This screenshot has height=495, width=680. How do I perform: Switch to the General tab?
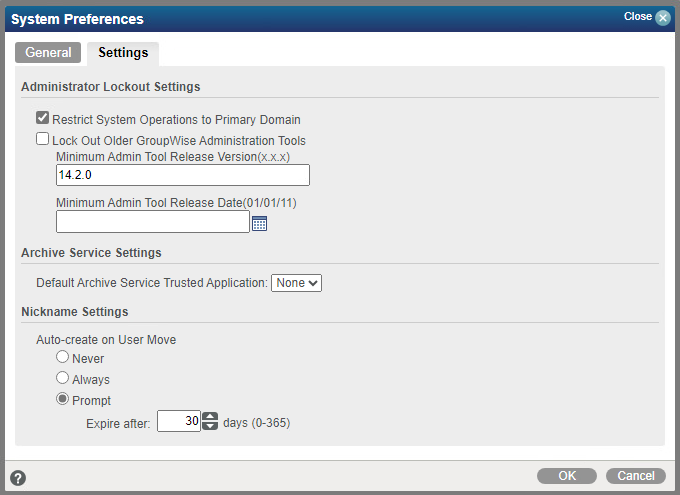coord(48,53)
